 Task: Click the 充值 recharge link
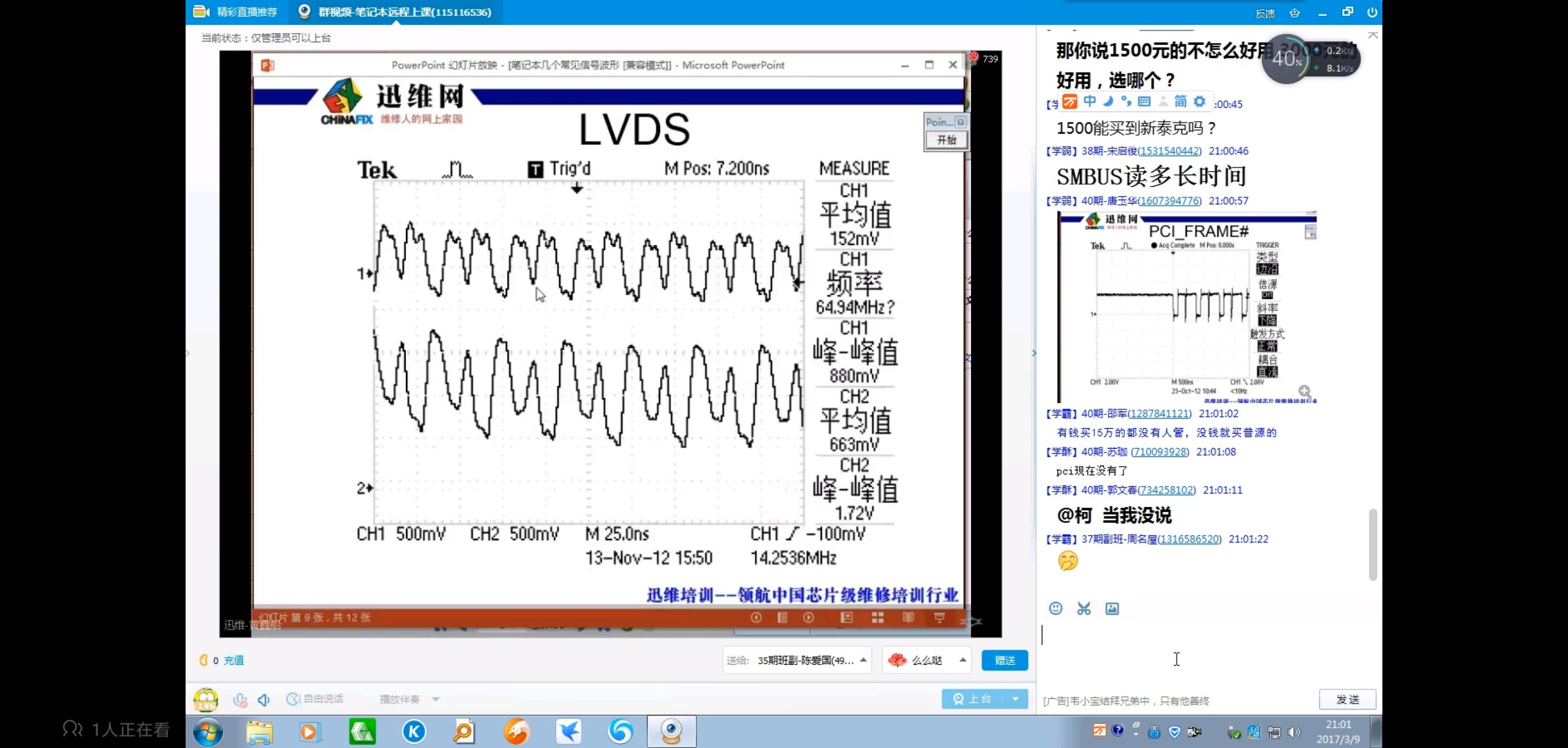pyautogui.click(x=233, y=660)
